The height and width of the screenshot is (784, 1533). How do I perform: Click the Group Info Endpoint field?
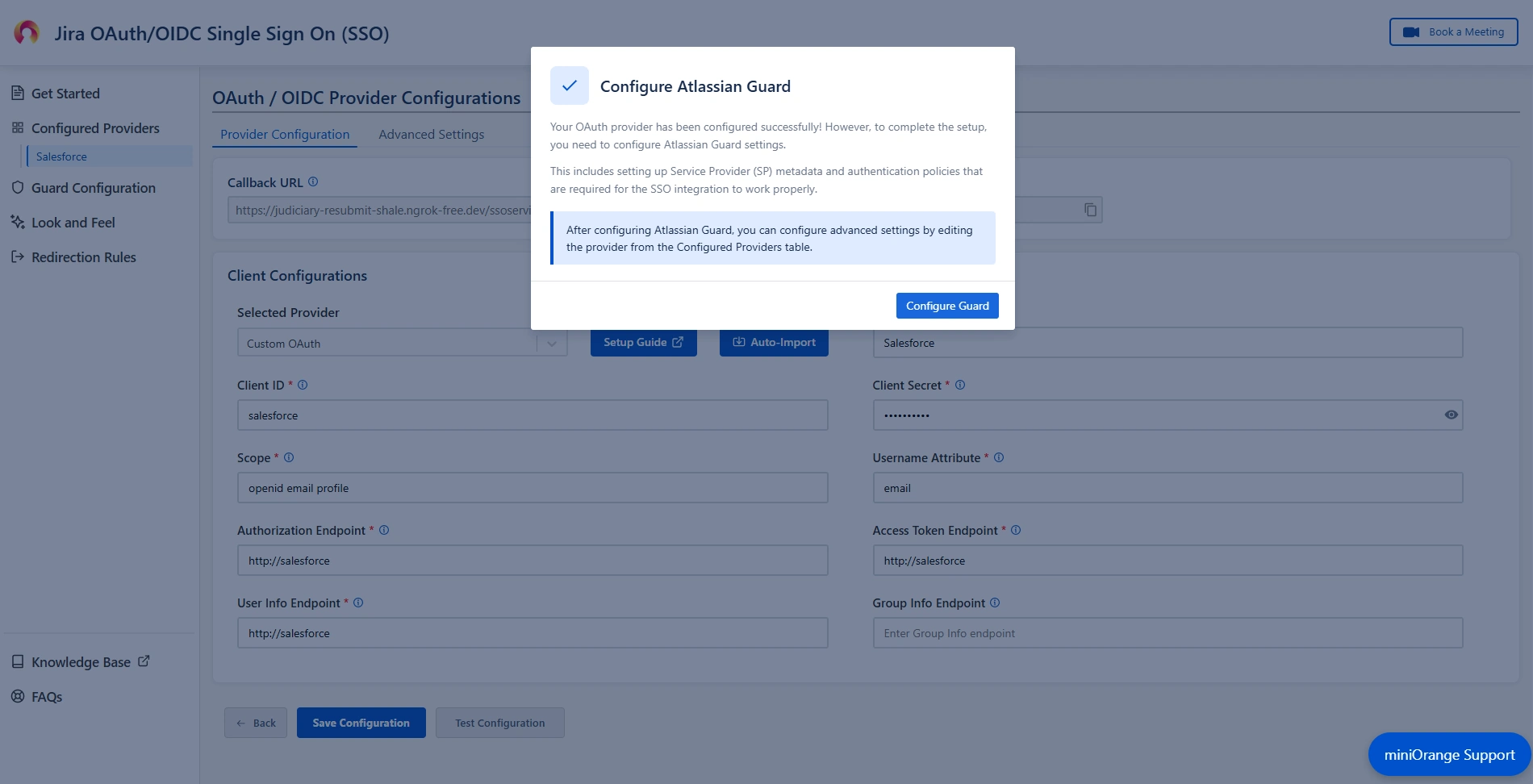click(x=1168, y=633)
